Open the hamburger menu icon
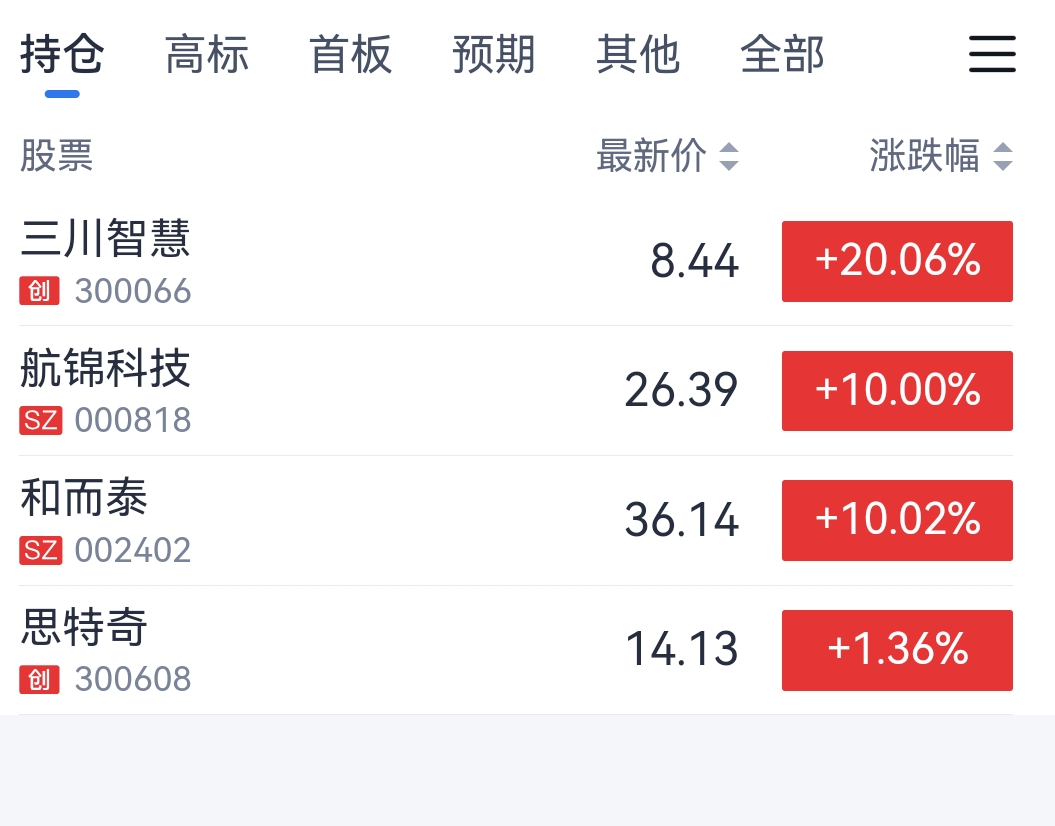The width and height of the screenshot is (1055, 826). [992, 54]
